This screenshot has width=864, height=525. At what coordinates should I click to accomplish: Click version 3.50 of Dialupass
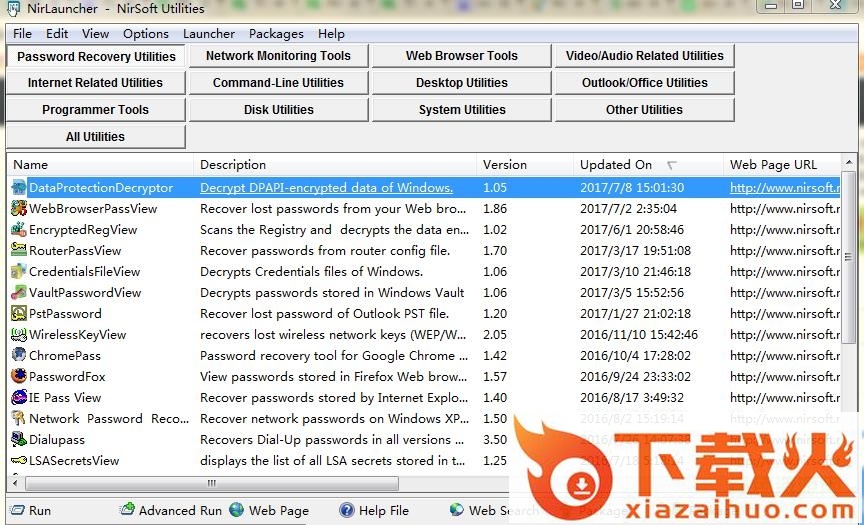point(495,440)
